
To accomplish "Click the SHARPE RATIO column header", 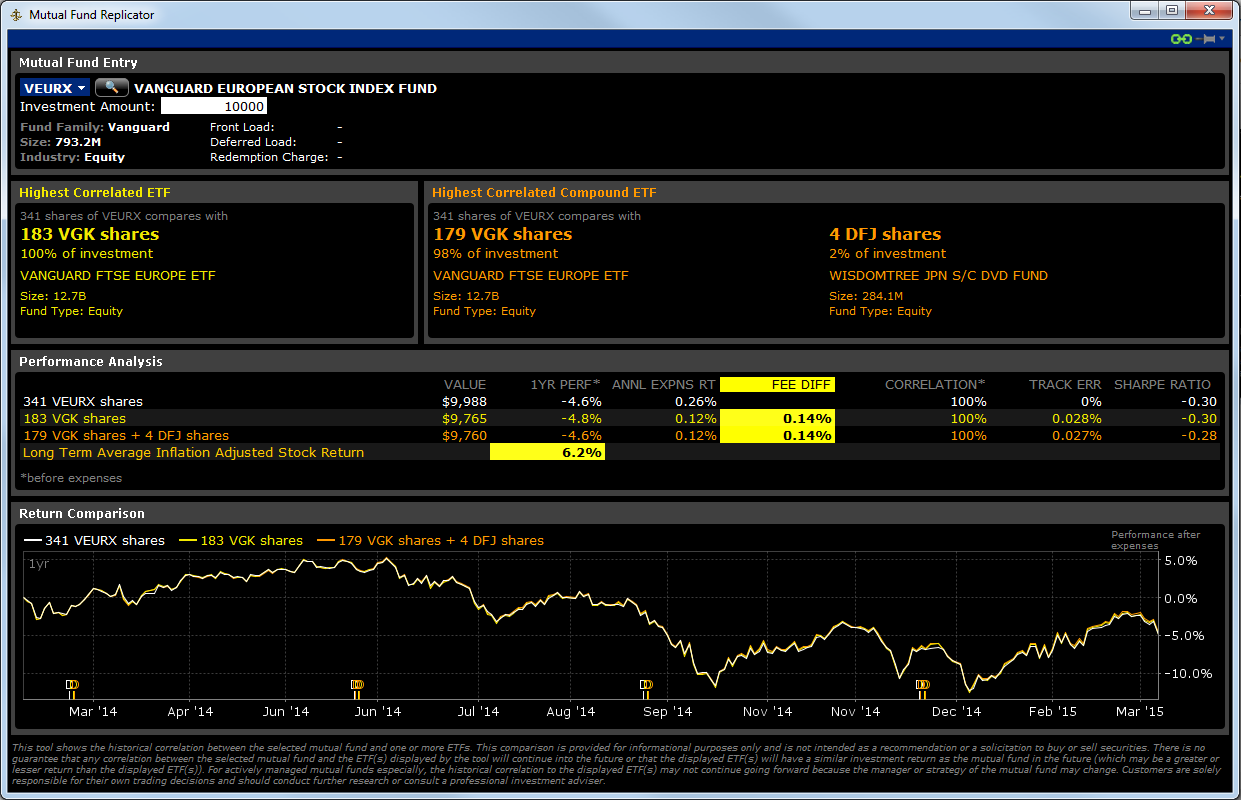I will (x=1162, y=384).
